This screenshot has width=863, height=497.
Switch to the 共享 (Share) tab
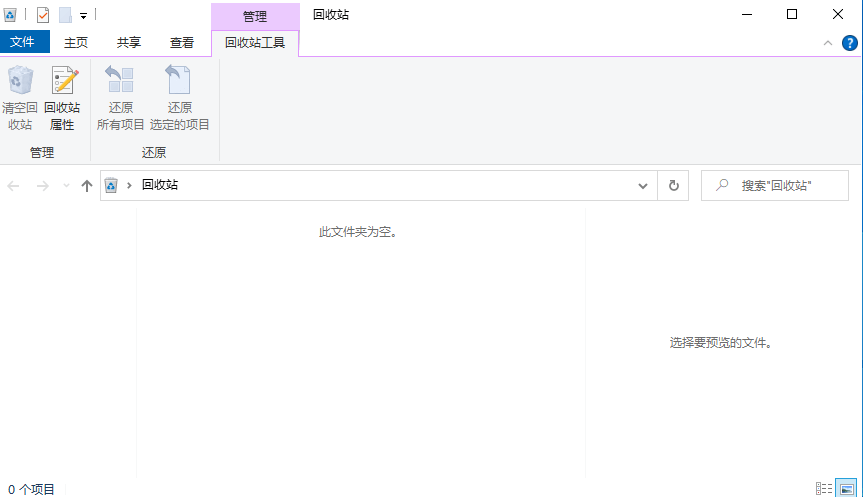tap(129, 42)
